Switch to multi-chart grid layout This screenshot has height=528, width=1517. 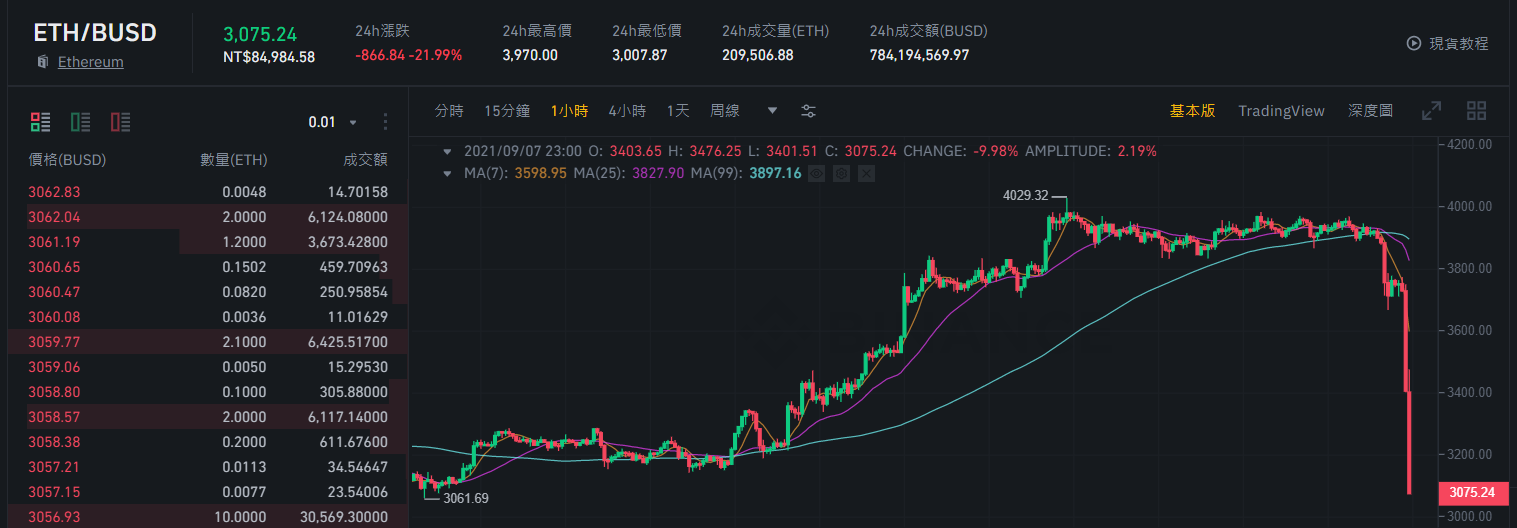coord(1476,111)
